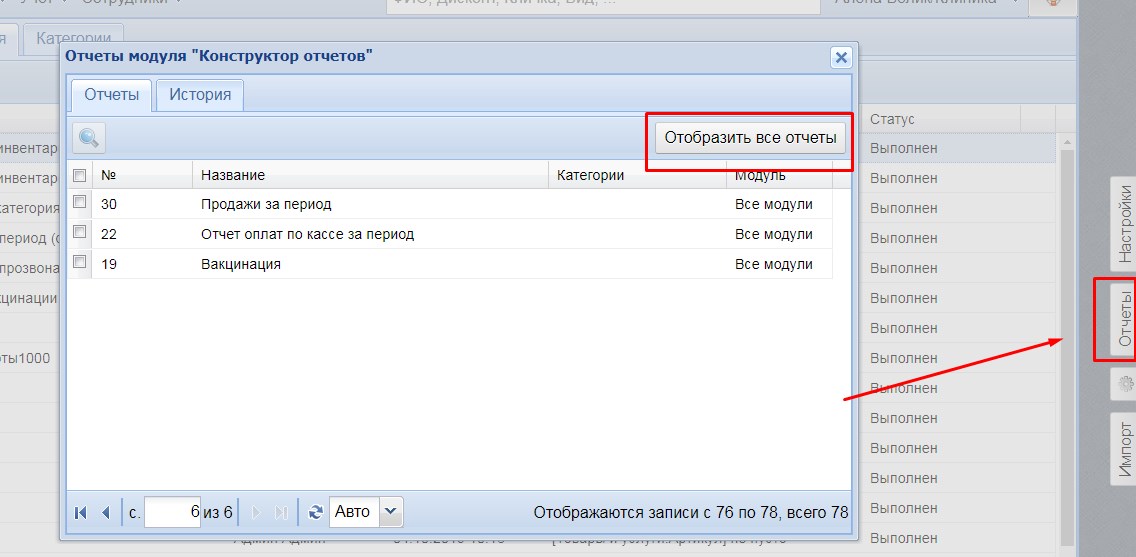Tick checkbox for report 19 Вакцинация
The image size is (1136, 557).
[x=80, y=261]
